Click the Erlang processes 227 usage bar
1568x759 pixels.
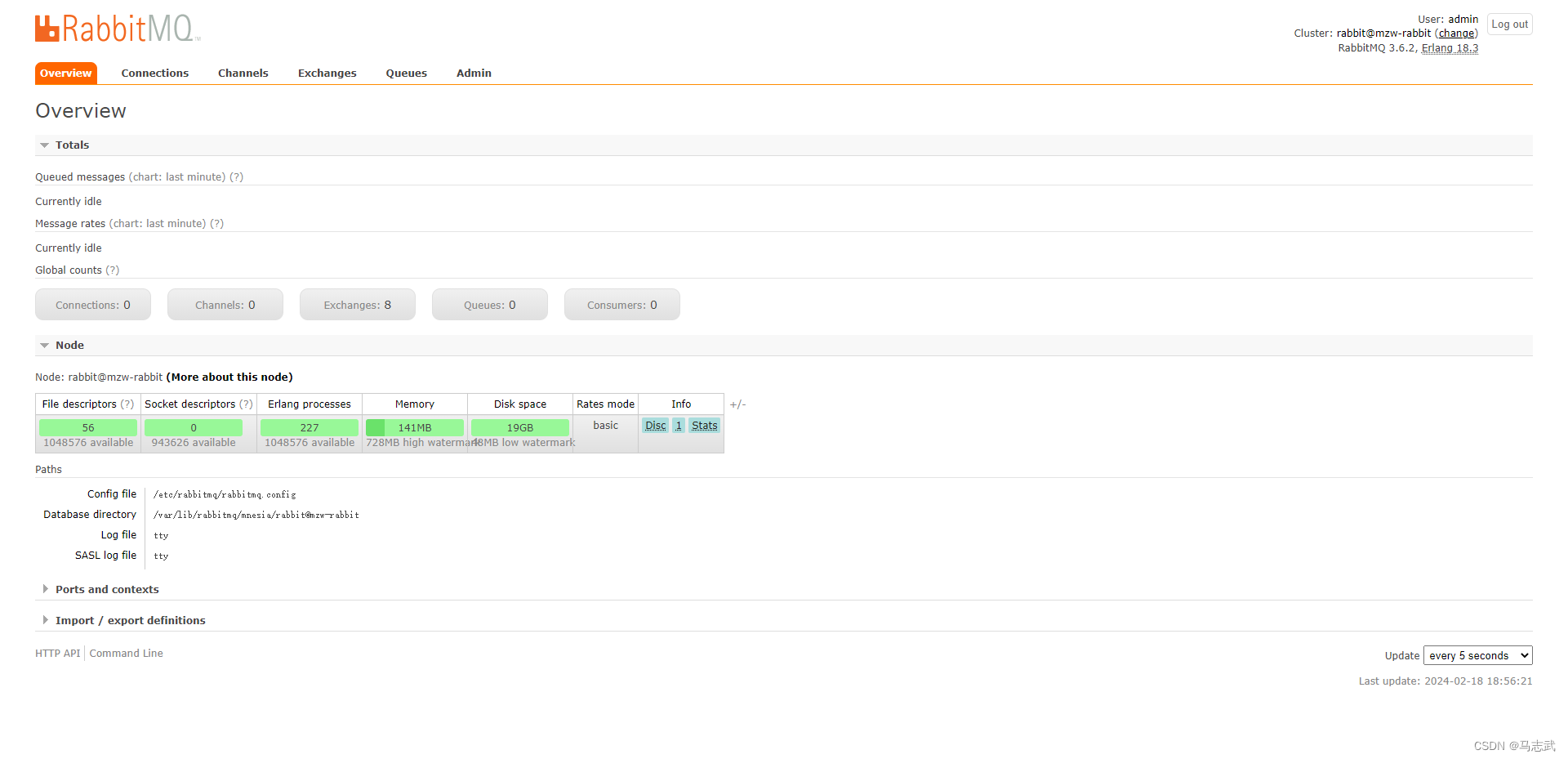[x=310, y=428]
